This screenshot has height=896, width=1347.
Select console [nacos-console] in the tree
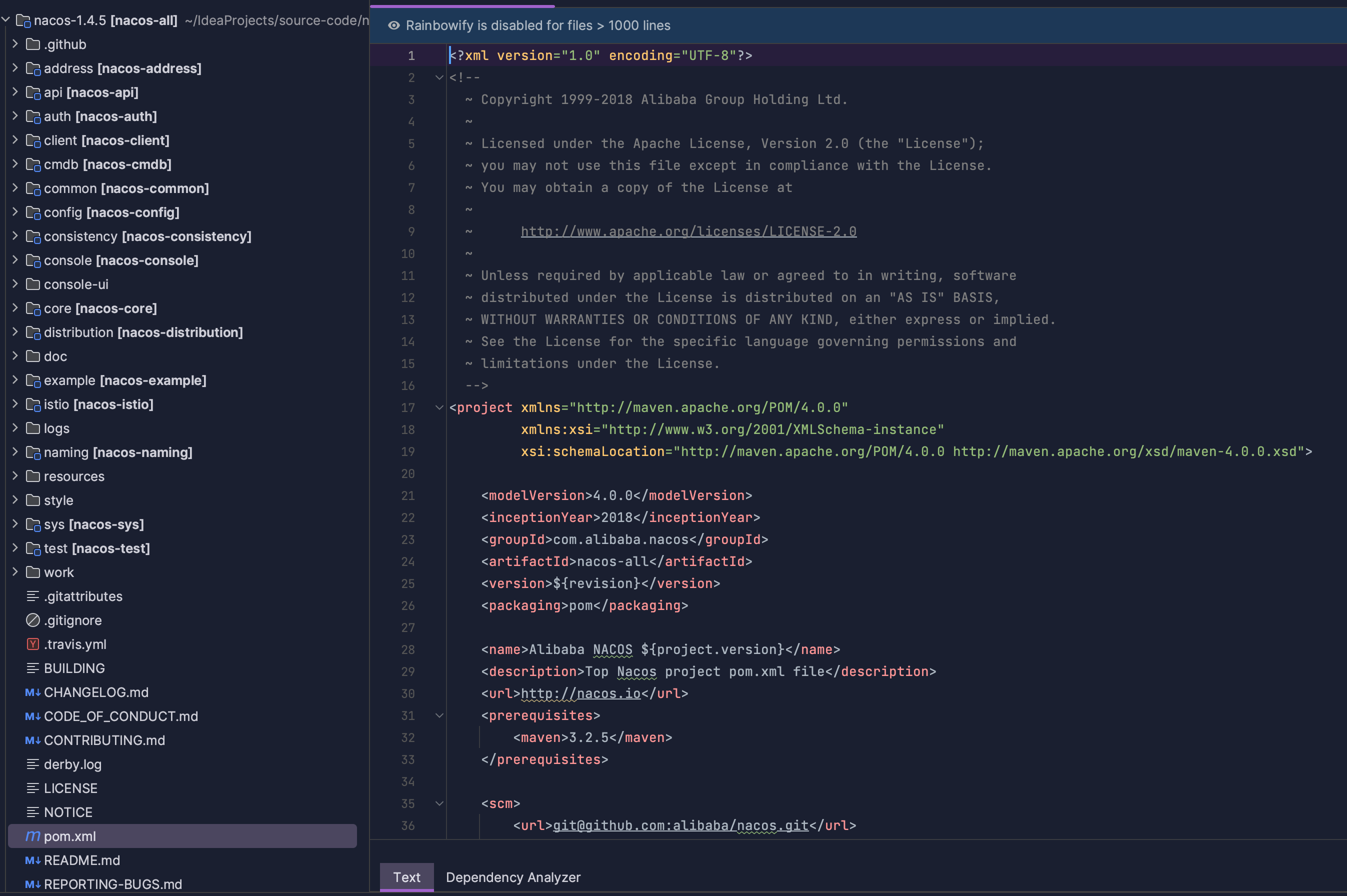182,260
